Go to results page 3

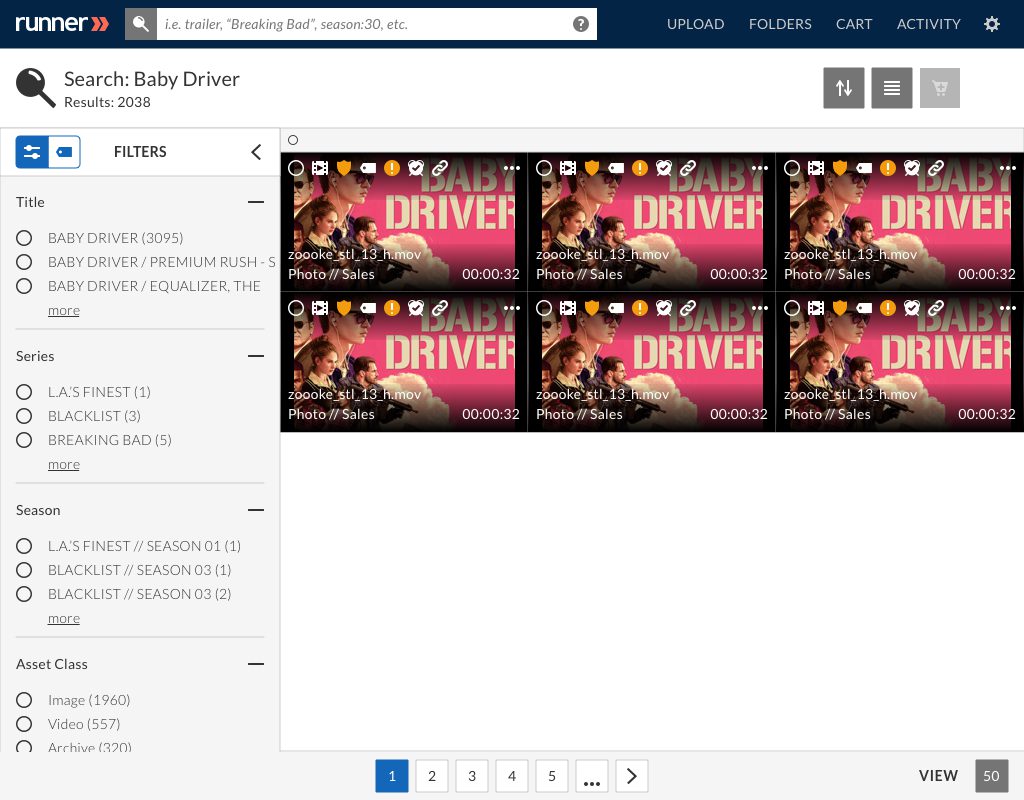coord(472,776)
